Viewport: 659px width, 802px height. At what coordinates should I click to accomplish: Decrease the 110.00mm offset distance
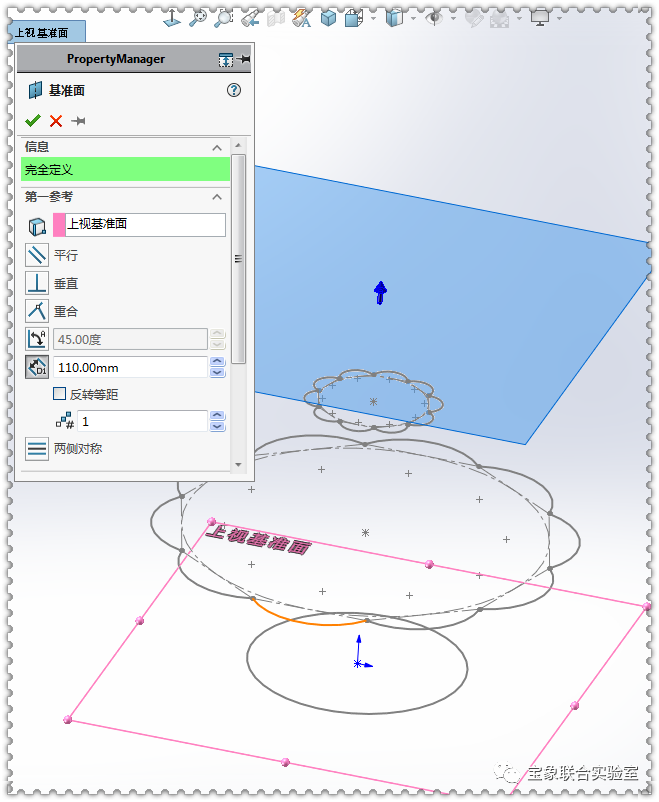tap(217, 373)
